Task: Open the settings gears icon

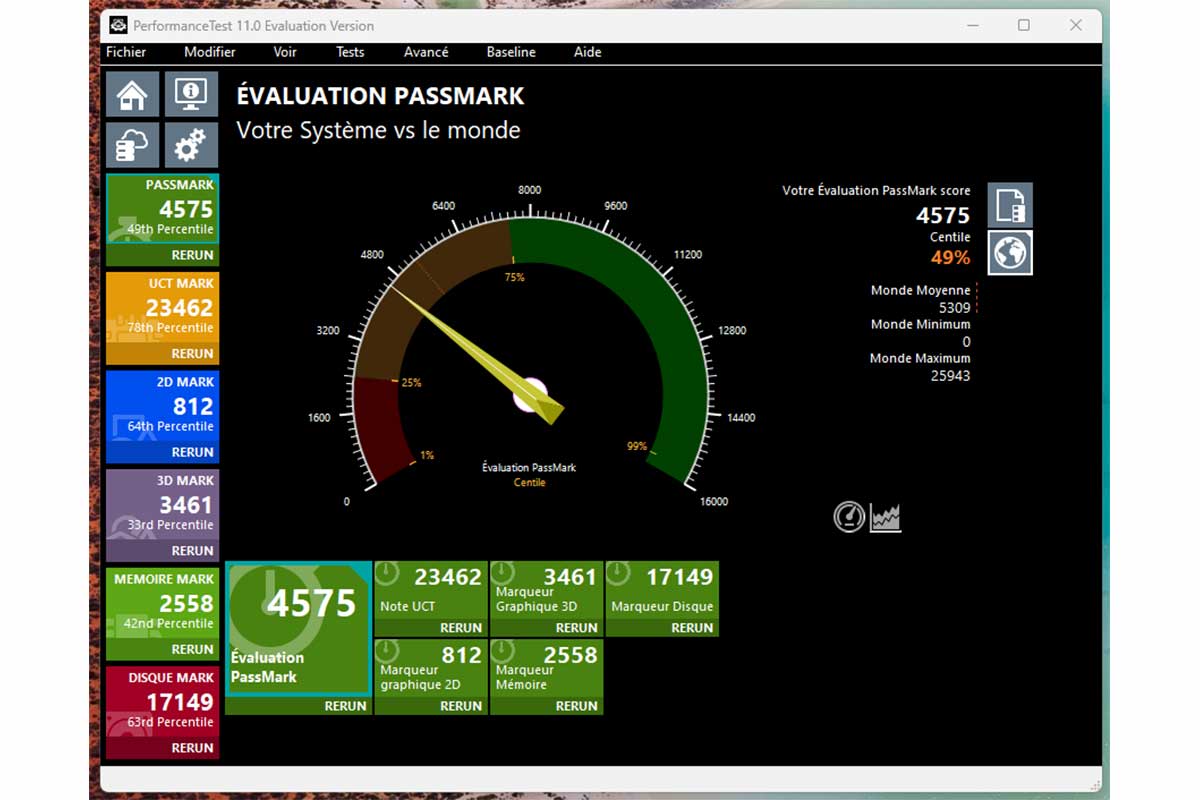Action: tap(191, 146)
